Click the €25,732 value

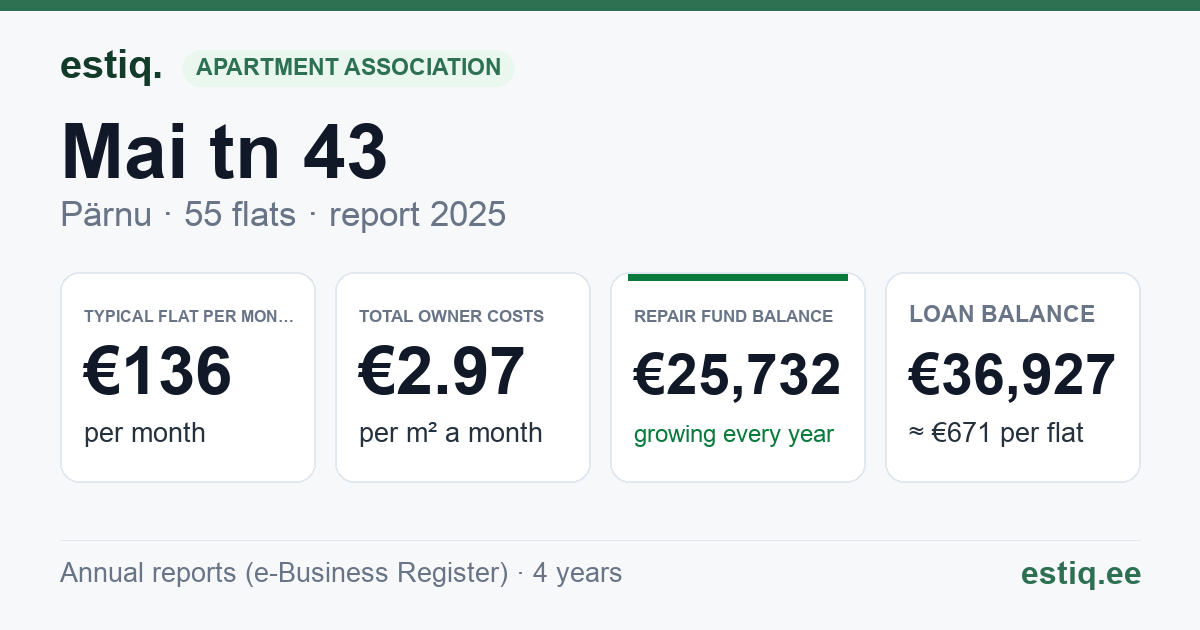(738, 376)
